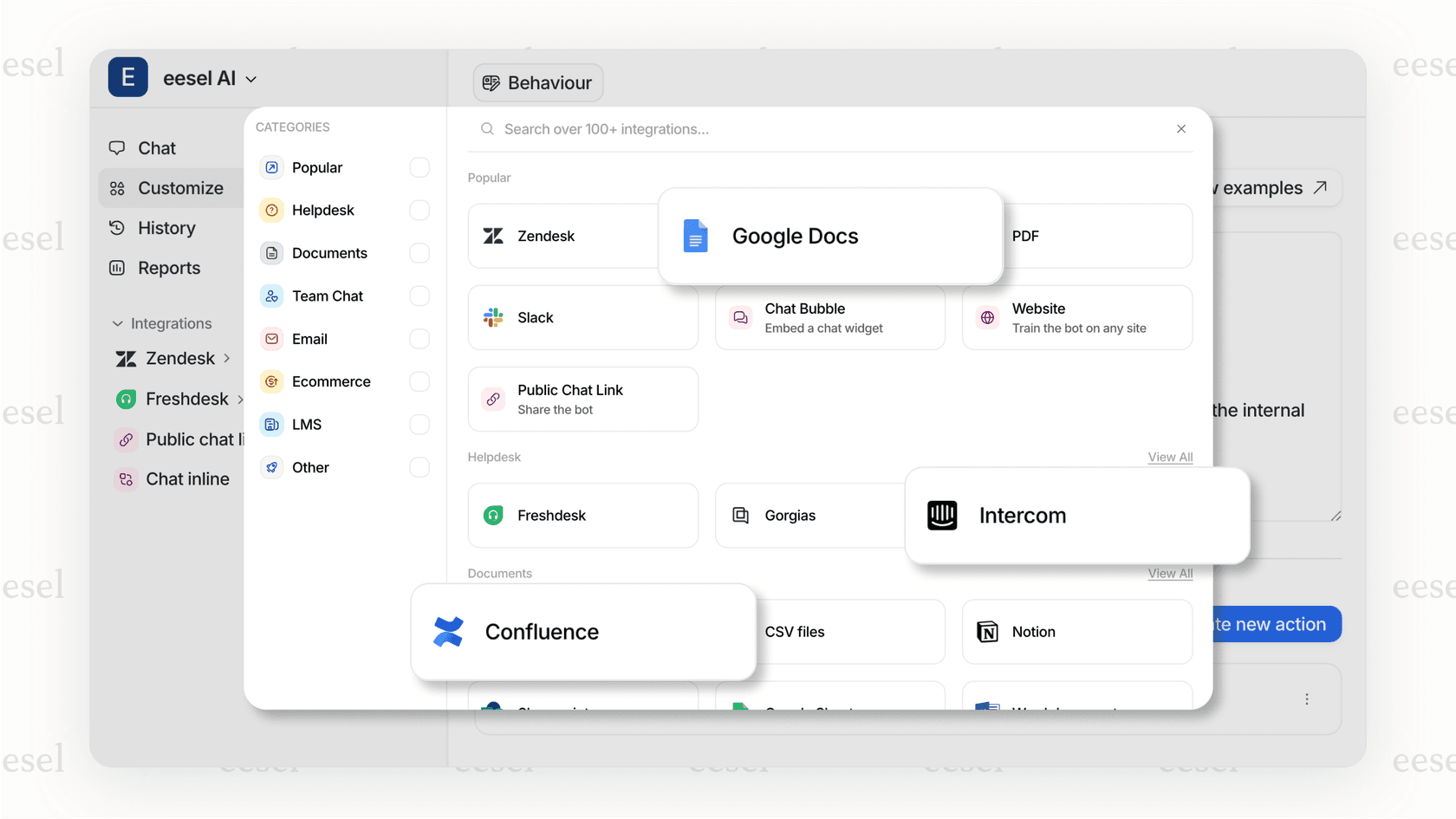Open the Freshdesk icon in sidebar

tap(127, 399)
